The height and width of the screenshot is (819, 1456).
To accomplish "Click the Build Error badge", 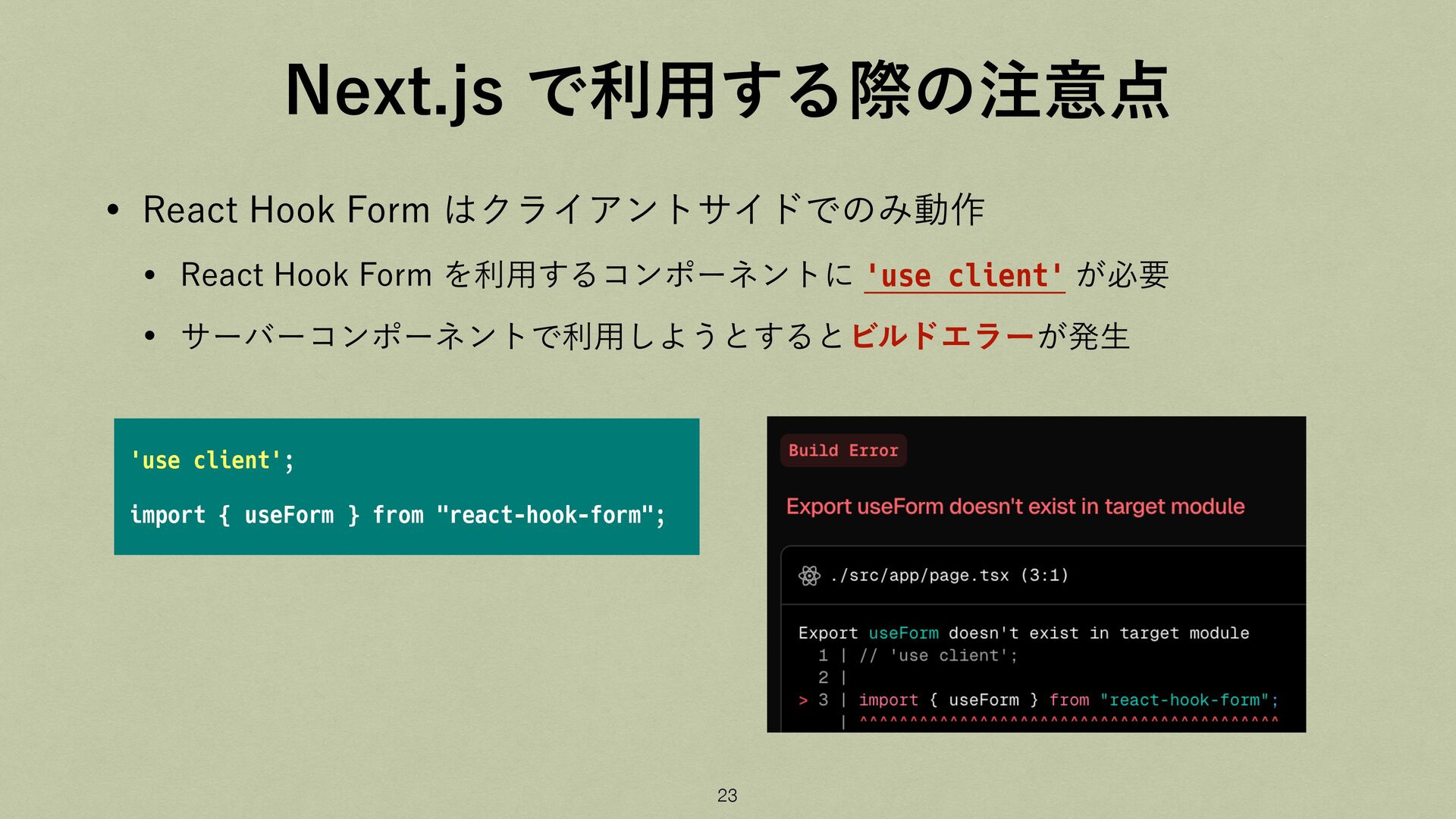I will 843,450.
